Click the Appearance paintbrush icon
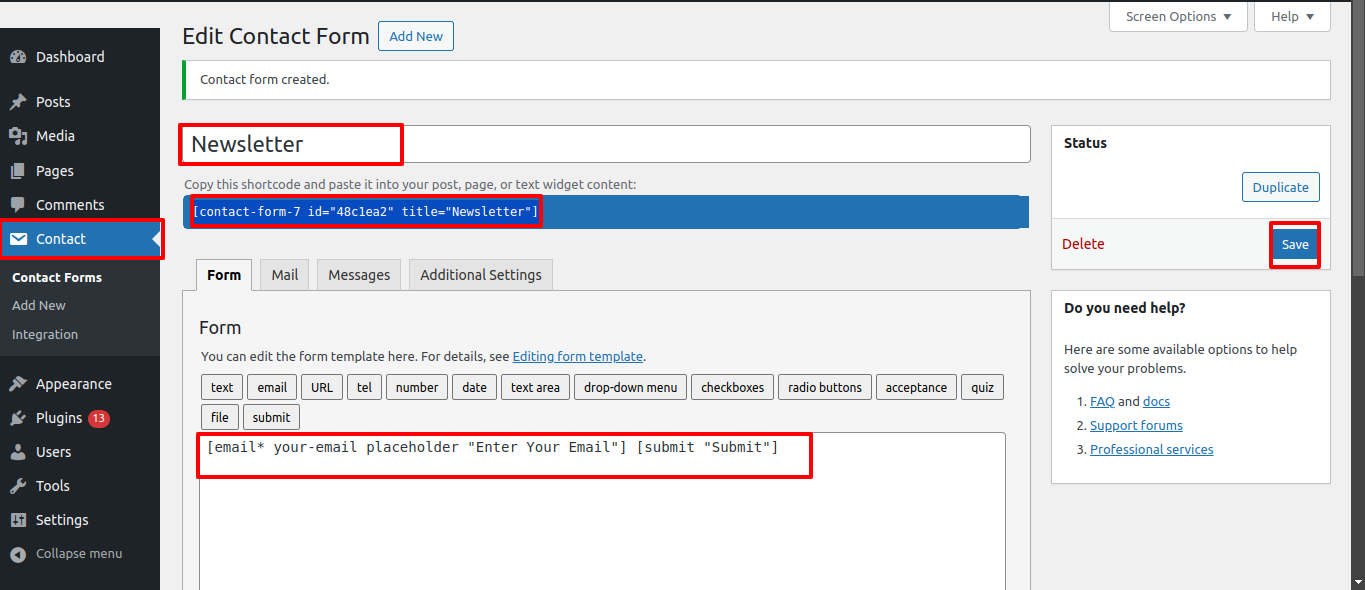Image resolution: width=1365 pixels, height=590 pixels. [x=18, y=384]
